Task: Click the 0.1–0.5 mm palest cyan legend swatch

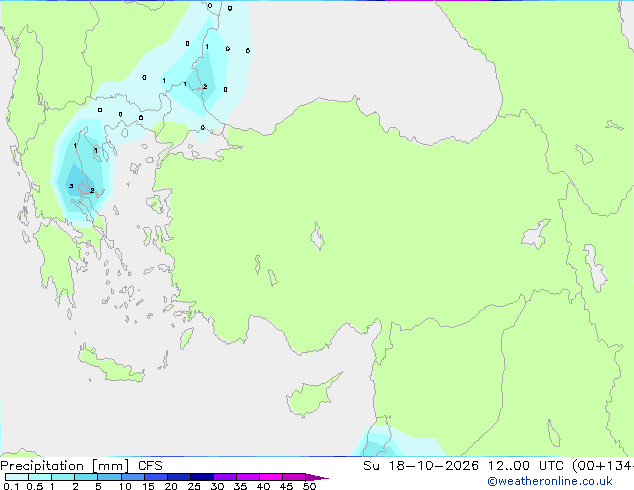Action: tap(17, 477)
